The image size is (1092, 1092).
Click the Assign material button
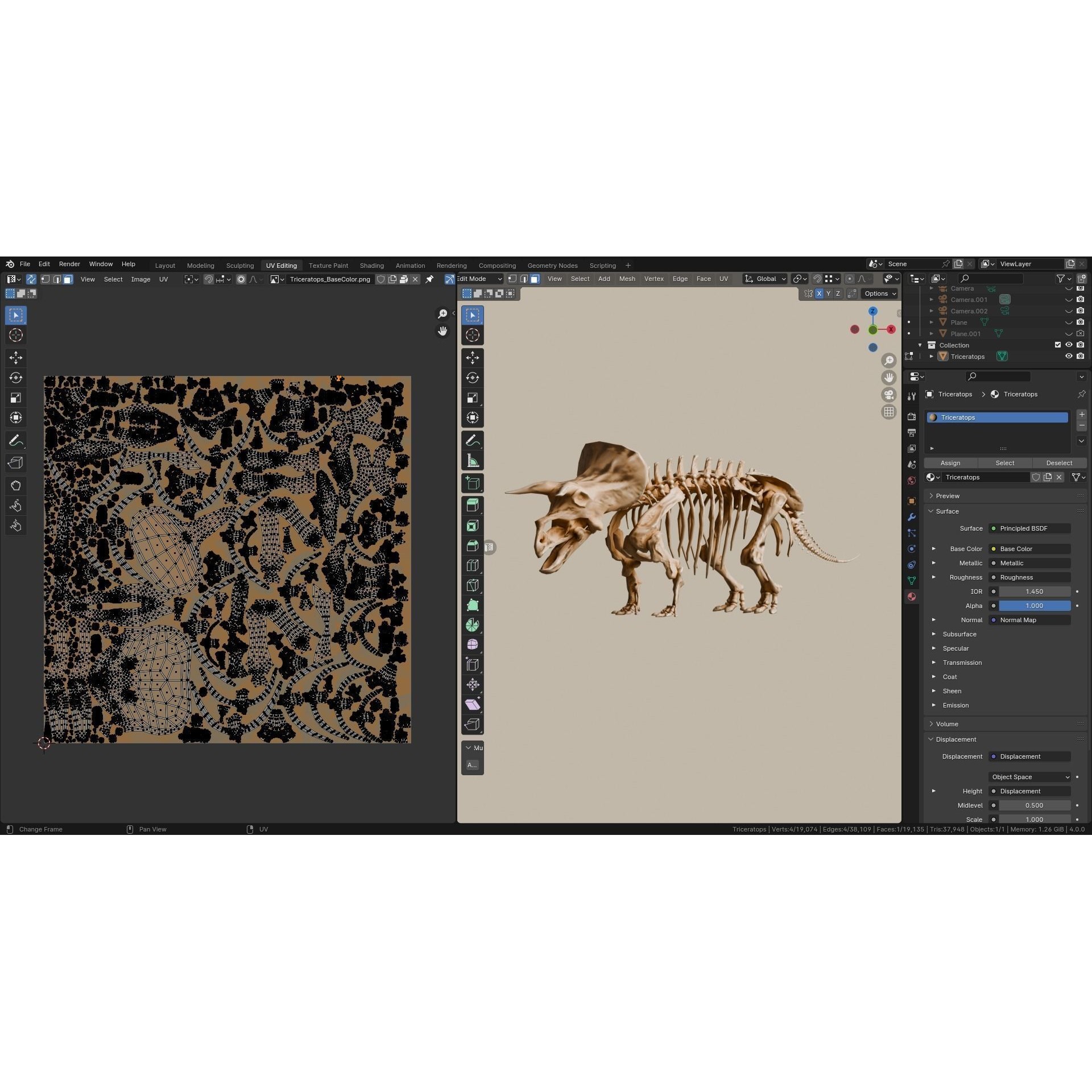pyautogui.click(x=950, y=463)
